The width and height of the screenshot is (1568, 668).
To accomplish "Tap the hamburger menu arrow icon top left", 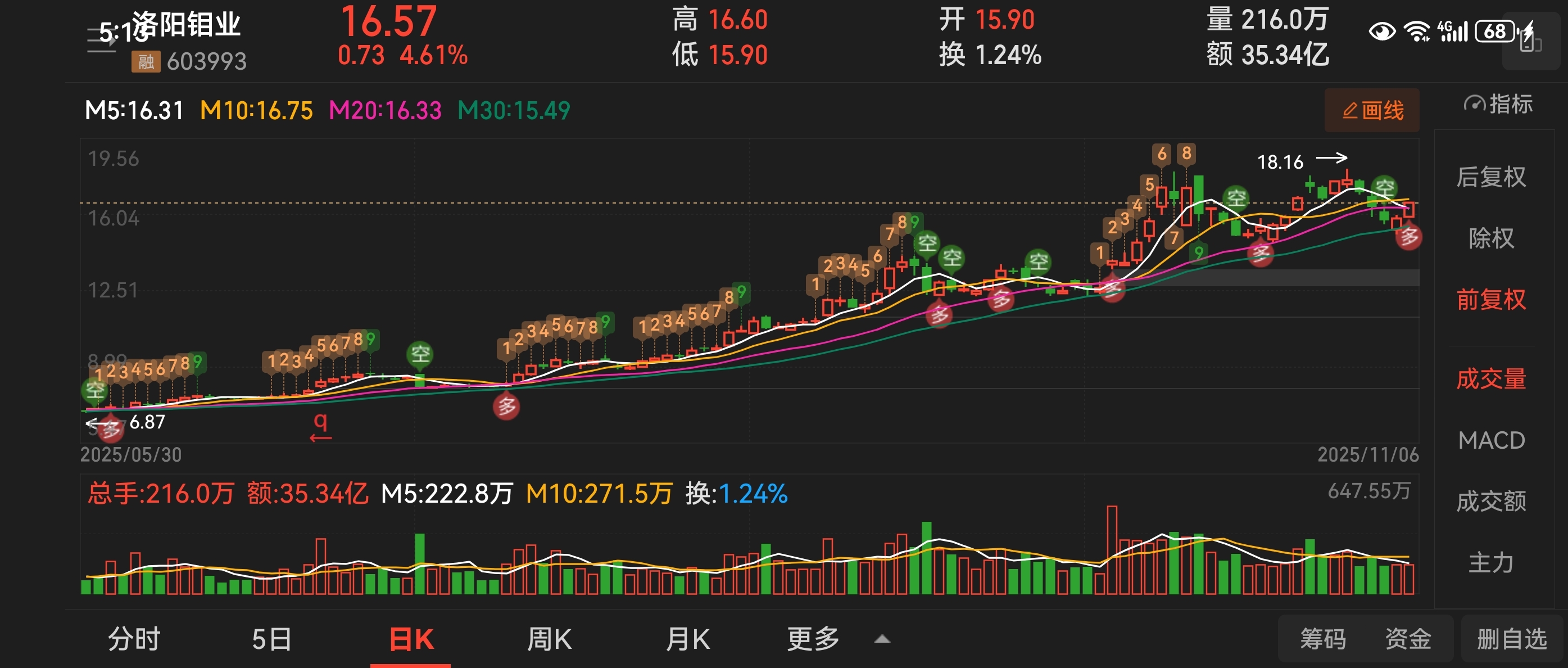I will [101, 40].
